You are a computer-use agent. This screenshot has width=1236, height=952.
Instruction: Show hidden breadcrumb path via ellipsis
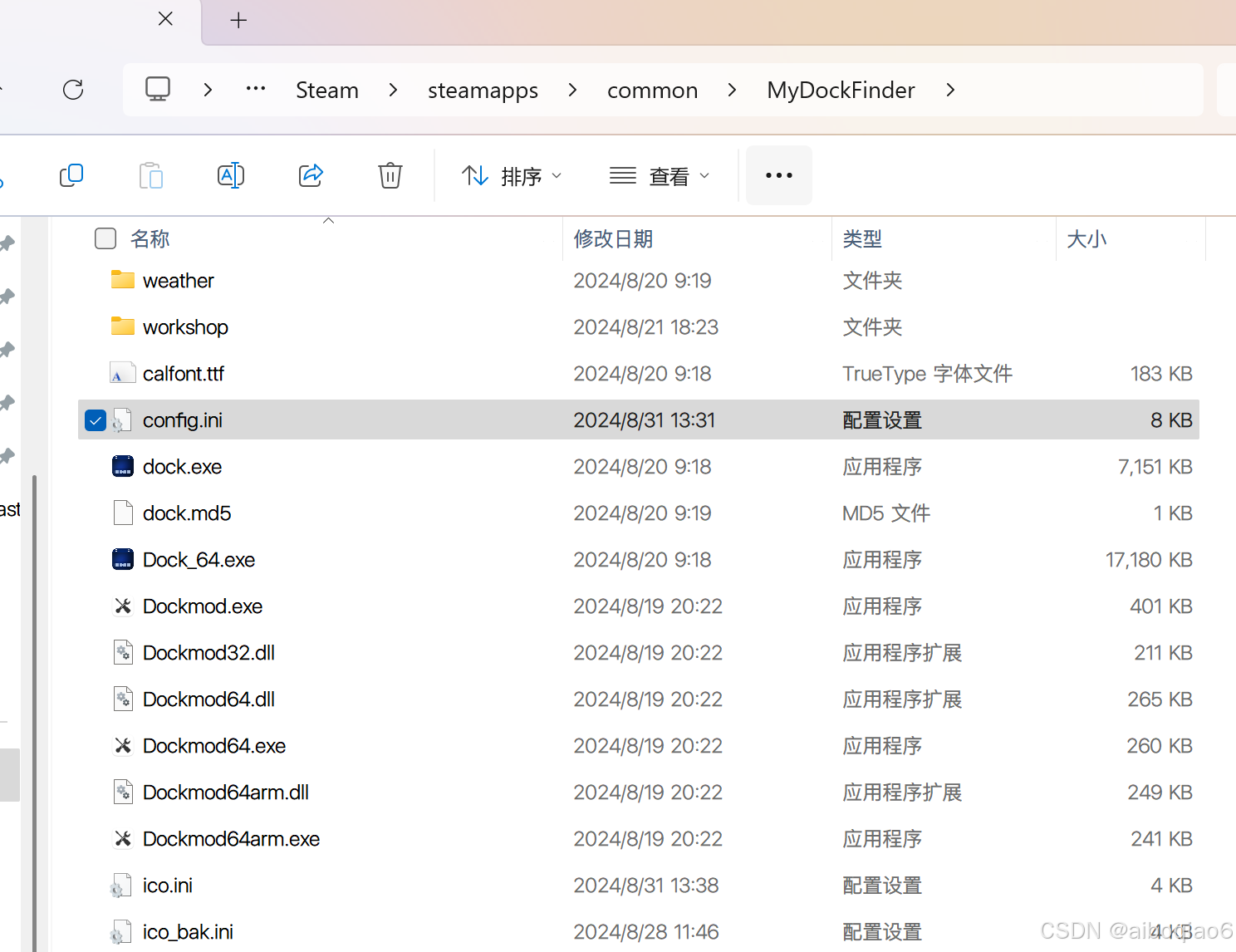(x=256, y=88)
